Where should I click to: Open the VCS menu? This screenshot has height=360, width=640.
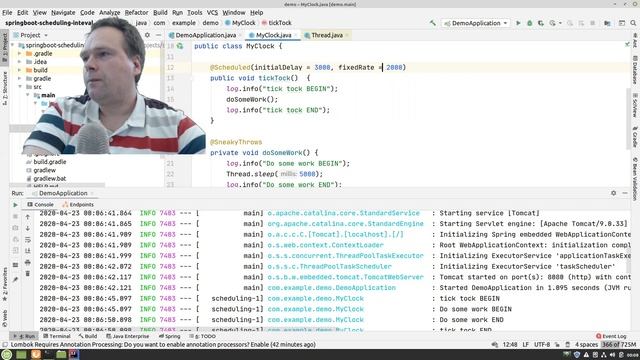pyautogui.click(x=212, y=13)
